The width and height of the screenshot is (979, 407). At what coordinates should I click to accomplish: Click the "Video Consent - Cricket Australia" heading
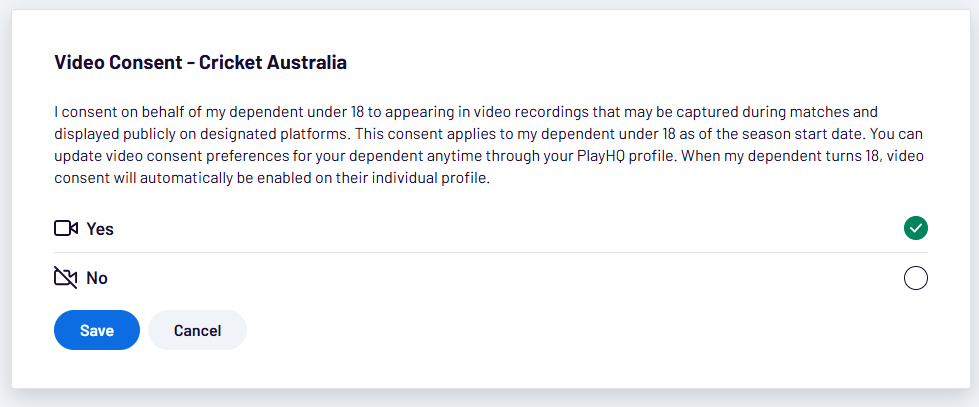tap(200, 63)
